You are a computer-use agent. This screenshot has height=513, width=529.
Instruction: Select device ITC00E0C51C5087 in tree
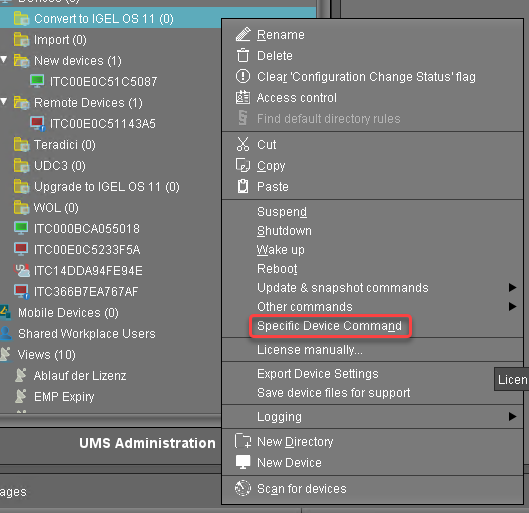point(103,81)
